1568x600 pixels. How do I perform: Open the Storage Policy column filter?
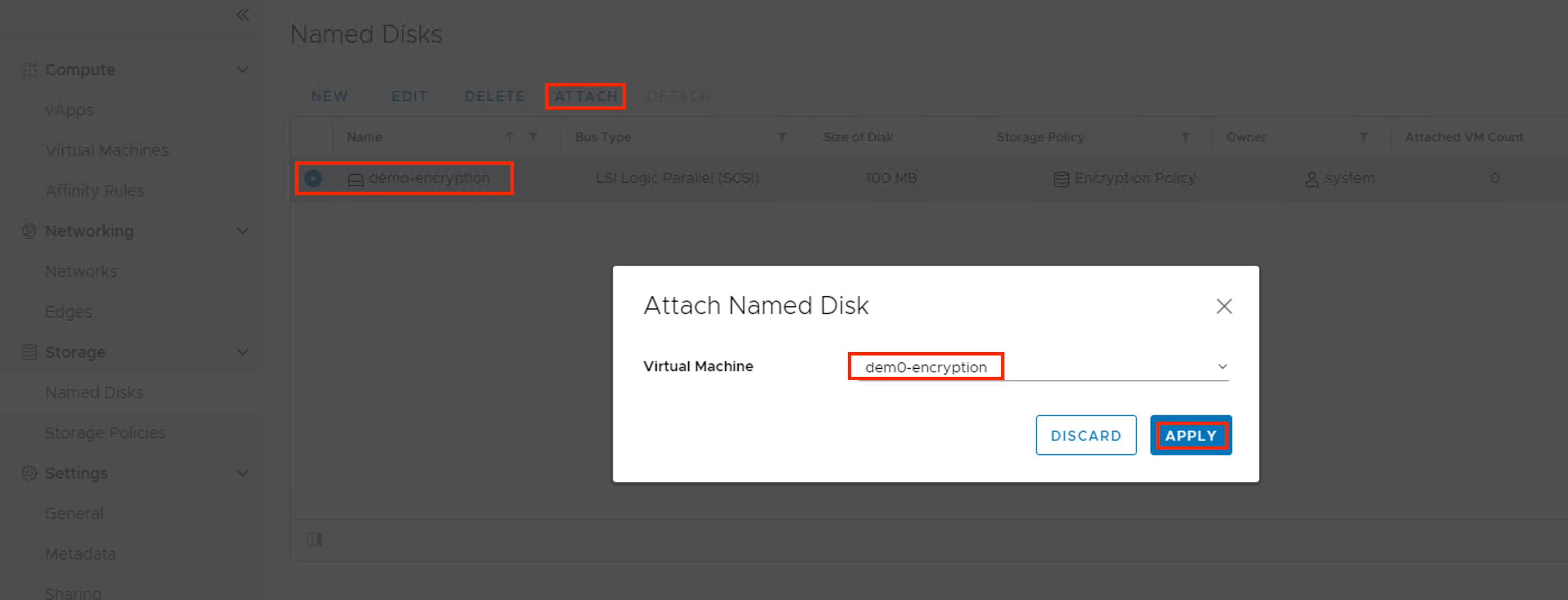click(x=1185, y=137)
